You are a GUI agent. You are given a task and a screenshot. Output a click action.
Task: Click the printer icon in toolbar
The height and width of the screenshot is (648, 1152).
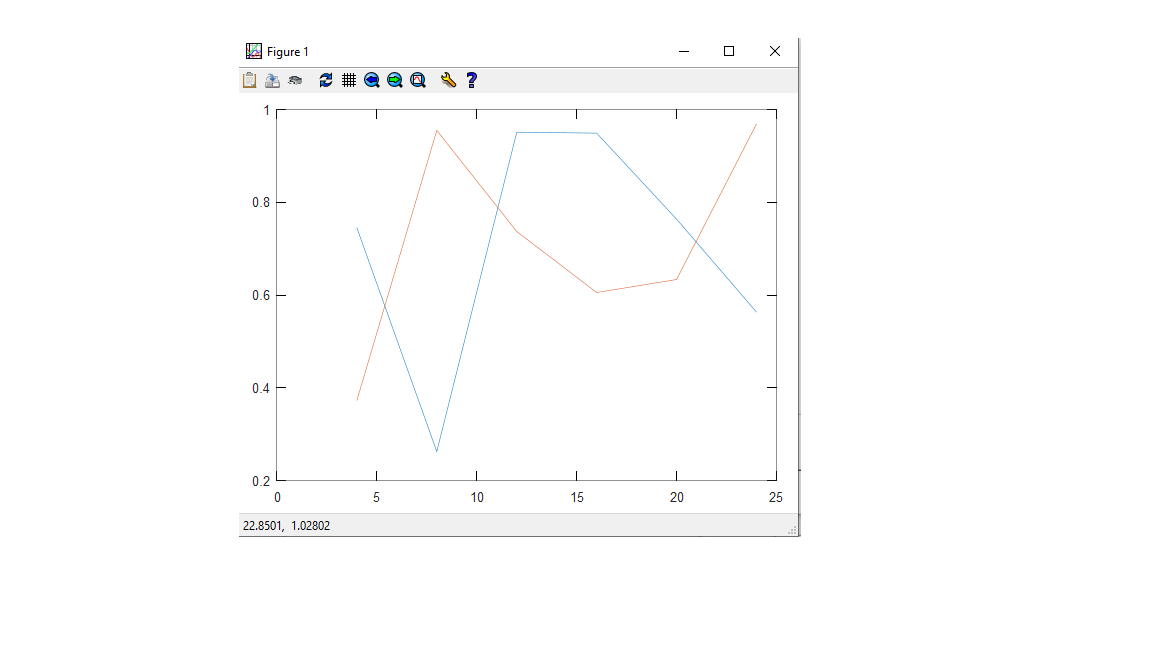pos(295,80)
